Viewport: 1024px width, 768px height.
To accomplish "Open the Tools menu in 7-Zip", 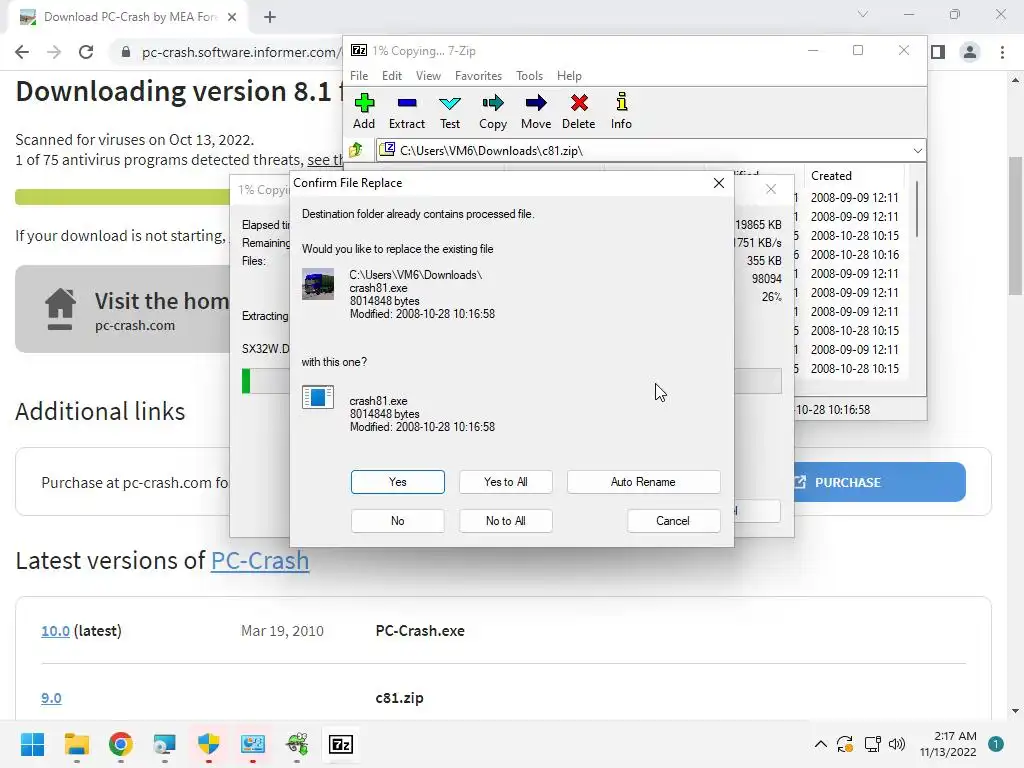I will click(x=529, y=76).
